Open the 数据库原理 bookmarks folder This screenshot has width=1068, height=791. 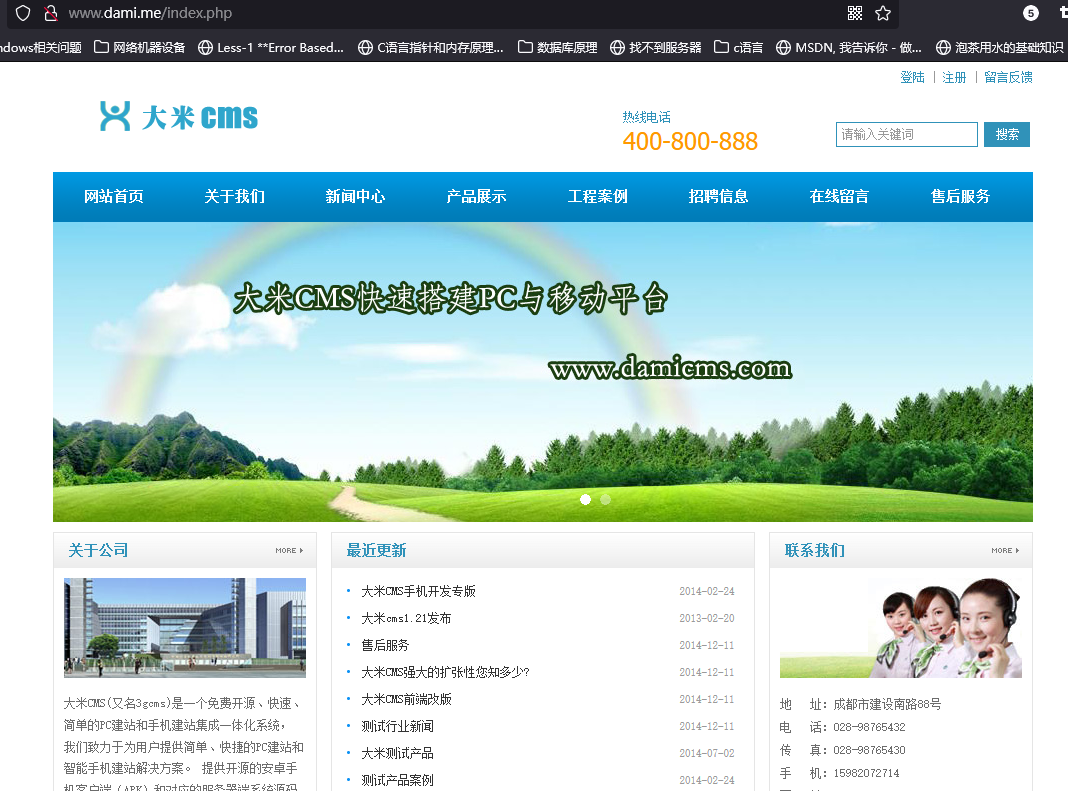coord(527,45)
